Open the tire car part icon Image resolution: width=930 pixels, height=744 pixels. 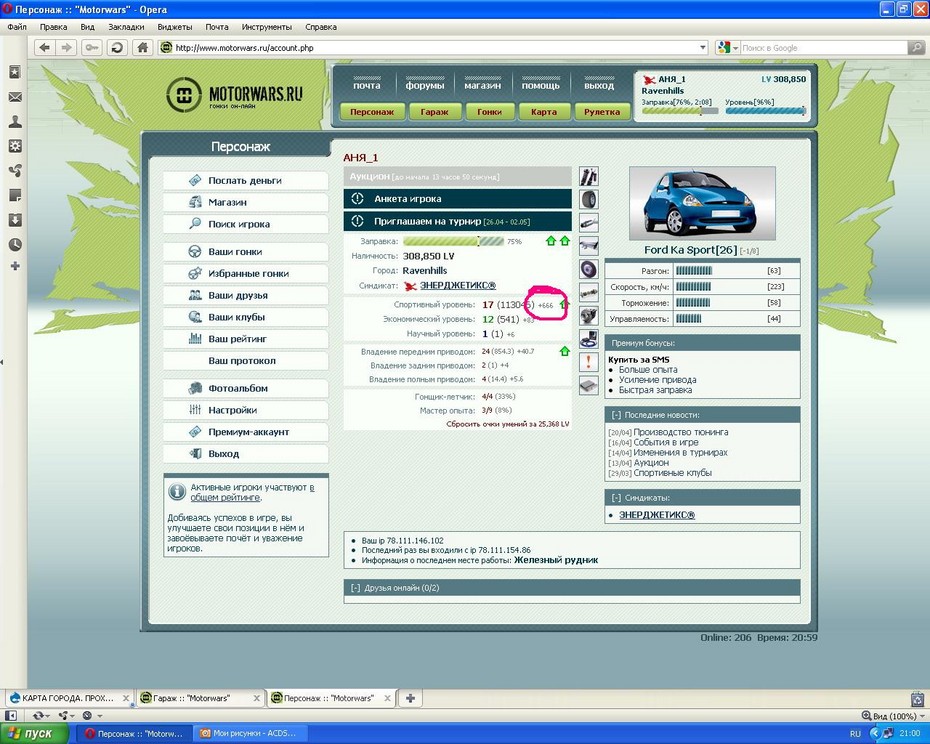point(588,199)
